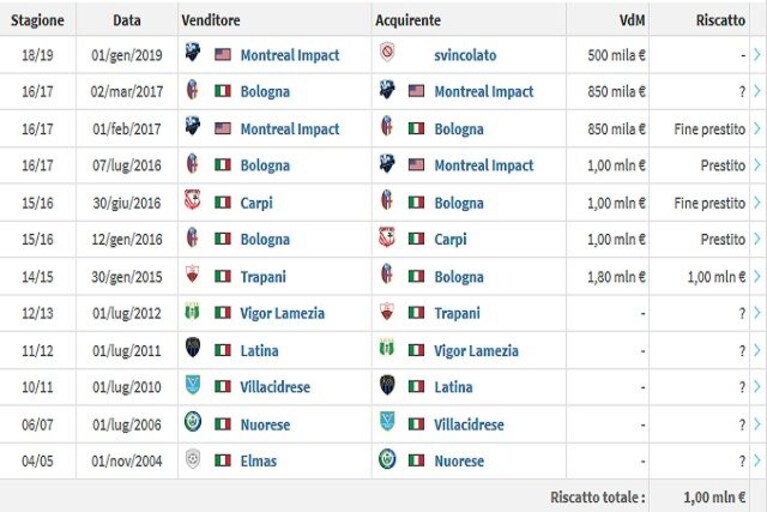
Task: Click Nuorese crest in 01/lug/2006 seller row
Action: pyautogui.click(x=193, y=422)
